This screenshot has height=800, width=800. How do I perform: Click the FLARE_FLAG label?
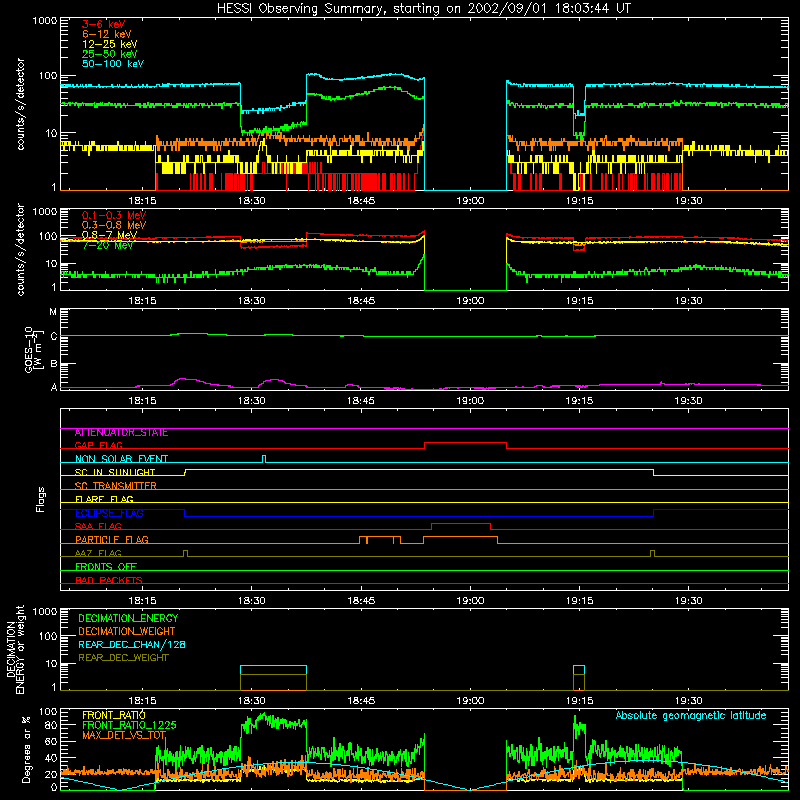pos(104,499)
